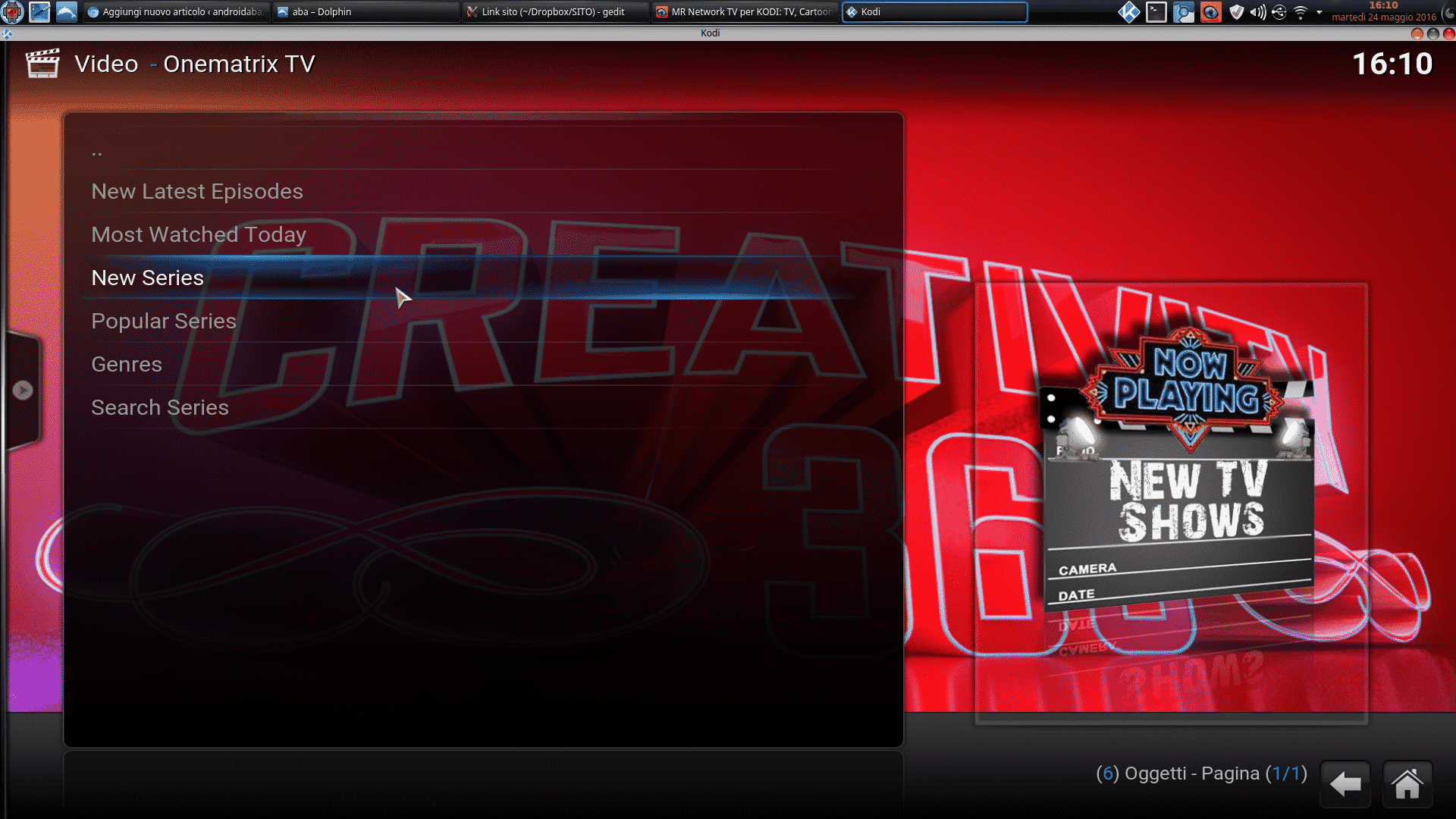Click the Video clapperboard icon in header
The height and width of the screenshot is (819, 1456).
click(x=42, y=64)
